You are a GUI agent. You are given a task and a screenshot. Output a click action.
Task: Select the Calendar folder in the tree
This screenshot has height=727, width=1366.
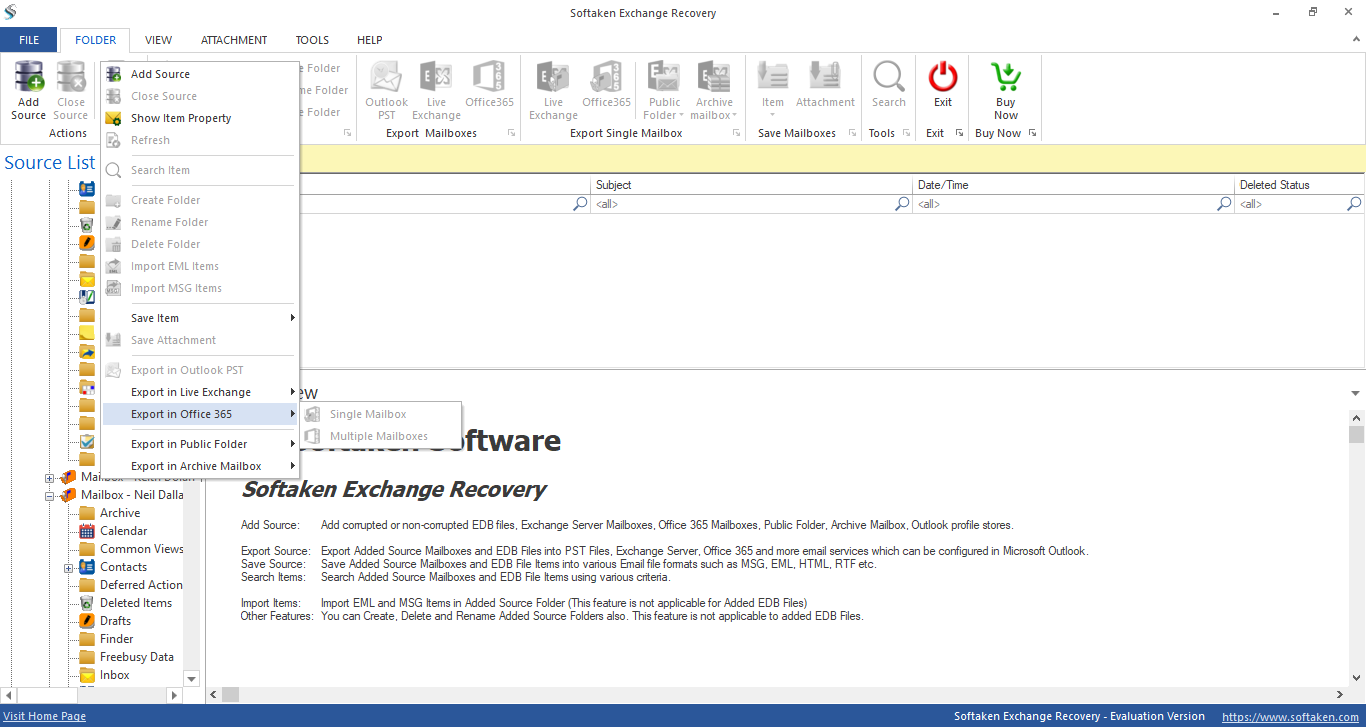123,531
